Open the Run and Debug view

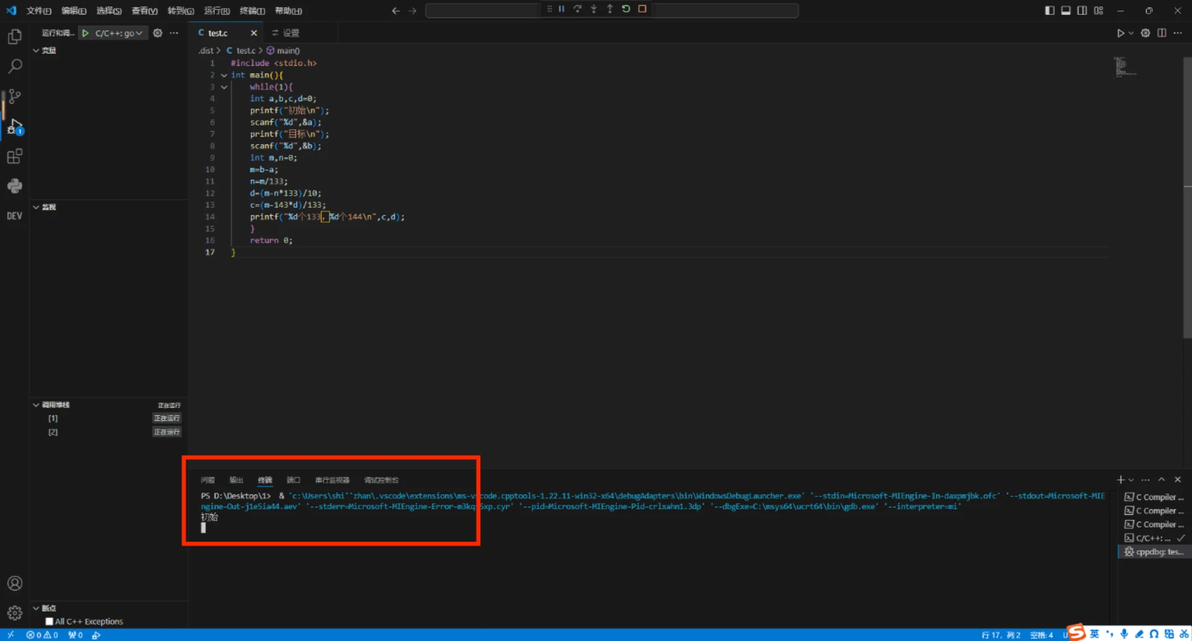(14, 126)
